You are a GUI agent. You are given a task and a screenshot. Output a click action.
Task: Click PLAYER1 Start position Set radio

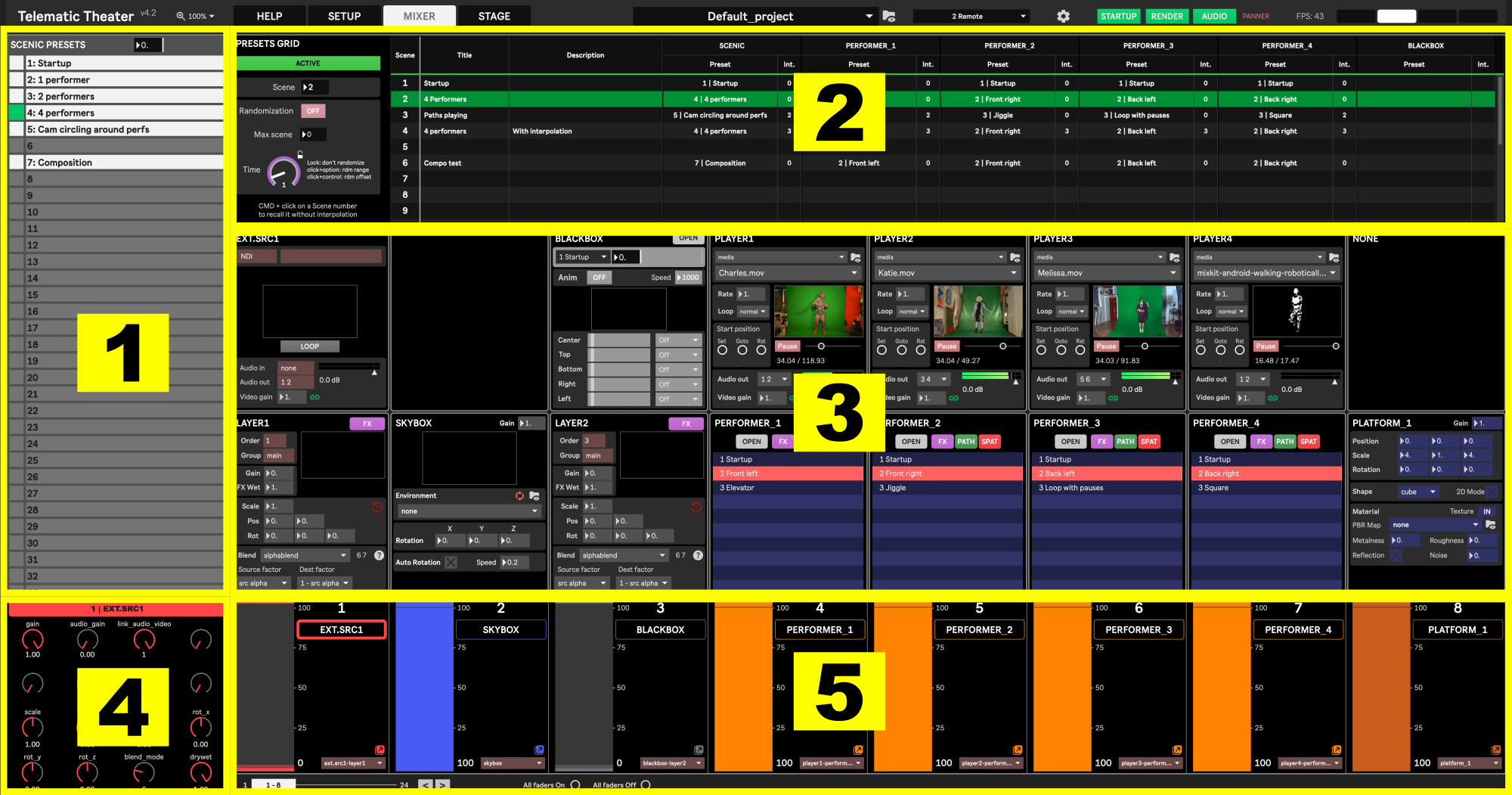coord(722,350)
